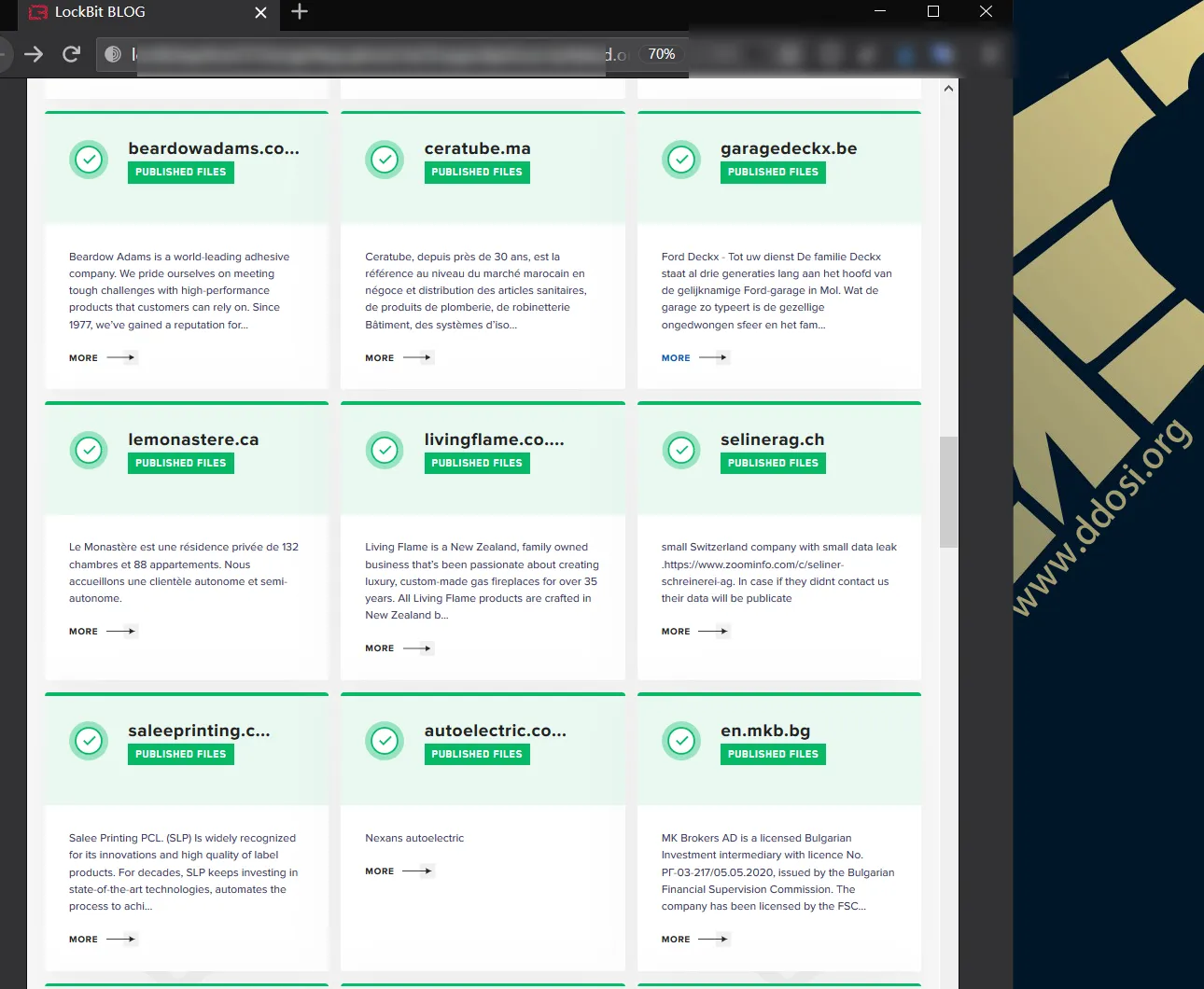Click the checkmark icon for en.mkb.bg
The width and height of the screenshot is (1204, 989).
pos(681,742)
